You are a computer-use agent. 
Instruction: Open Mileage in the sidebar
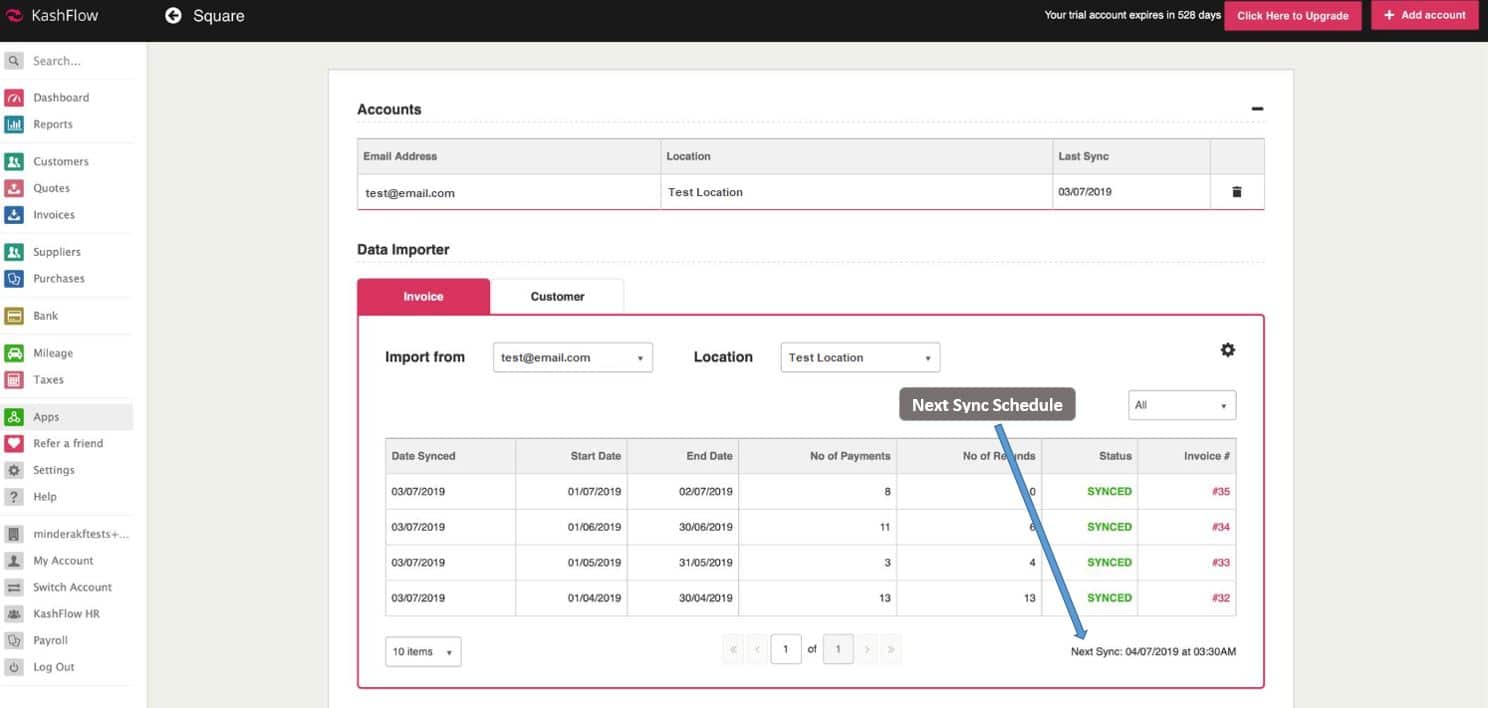pos(52,353)
